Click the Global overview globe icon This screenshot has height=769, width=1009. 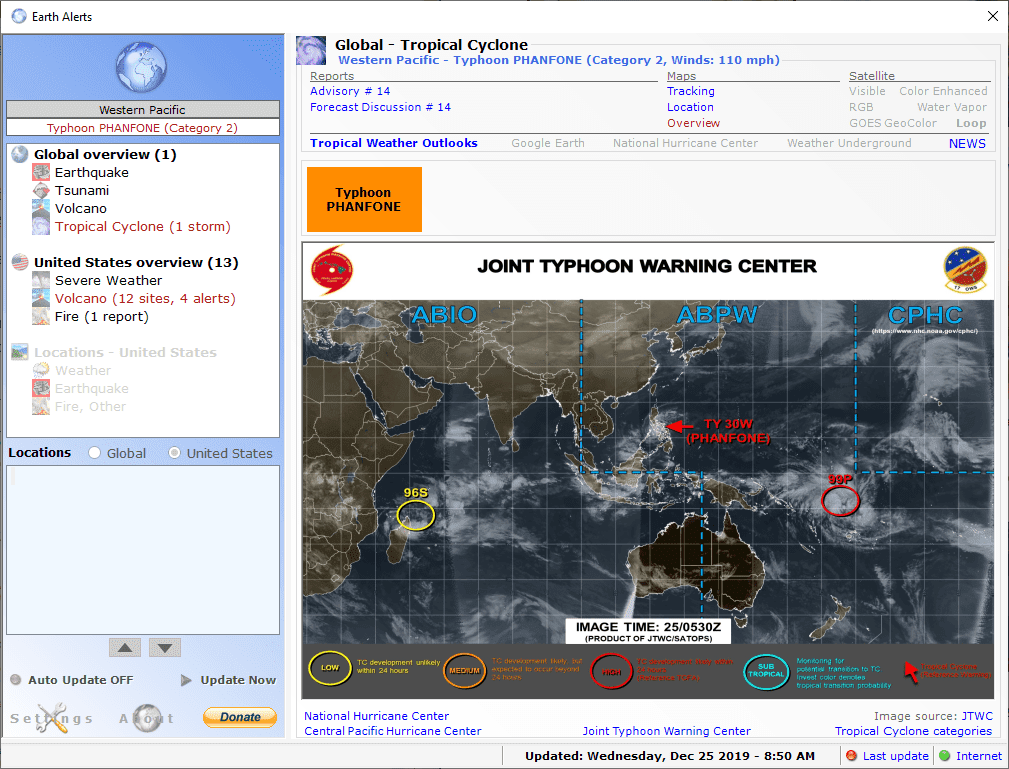[x=20, y=154]
